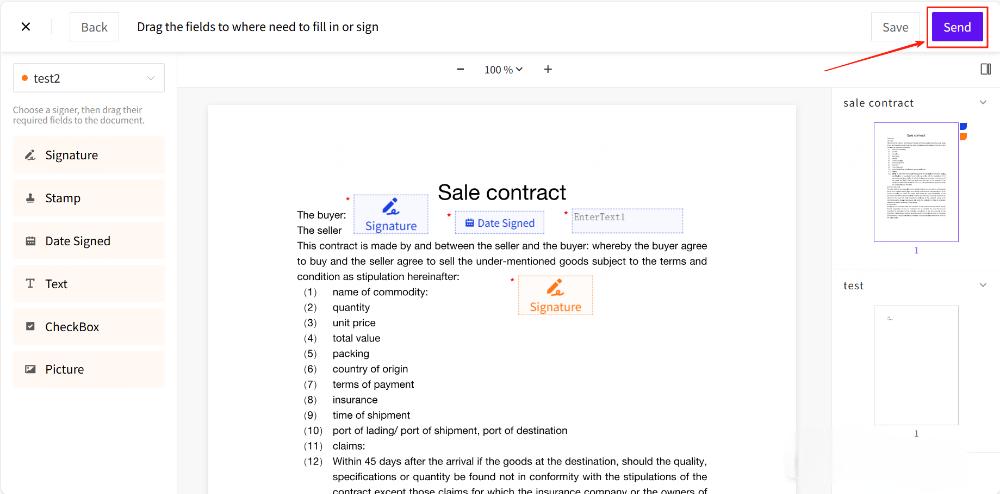Select the Stamp field tool
The width and height of the screenshot is (1000, 494).
[x=88, y=198]
